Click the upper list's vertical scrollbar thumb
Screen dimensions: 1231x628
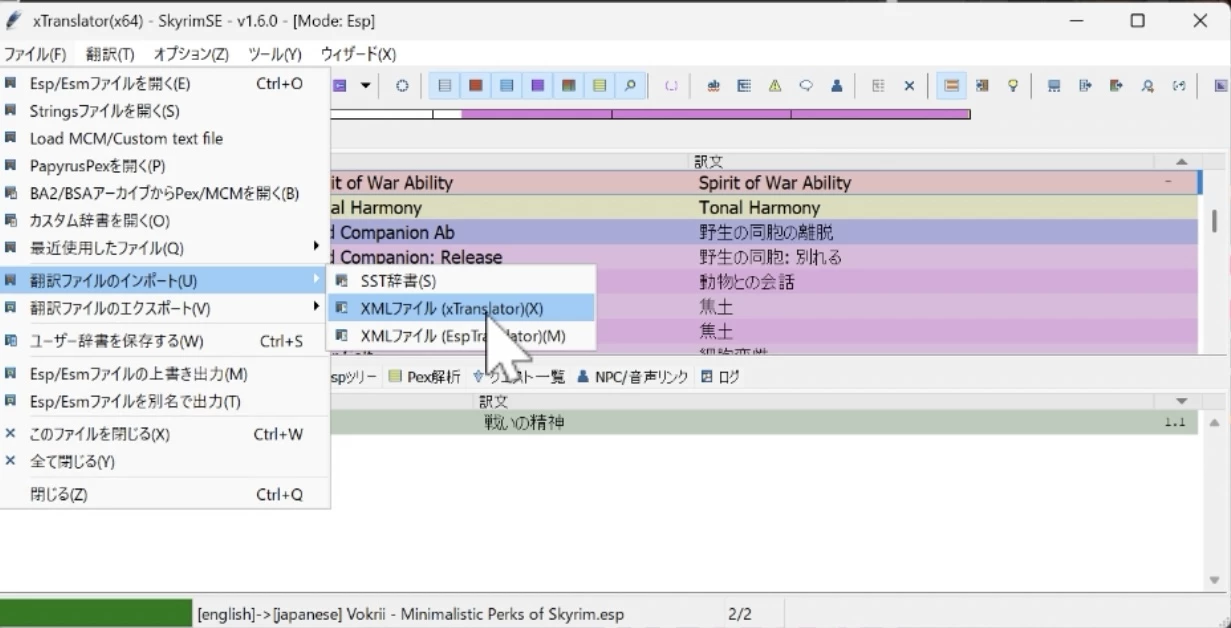click(x=1214, y=219)
